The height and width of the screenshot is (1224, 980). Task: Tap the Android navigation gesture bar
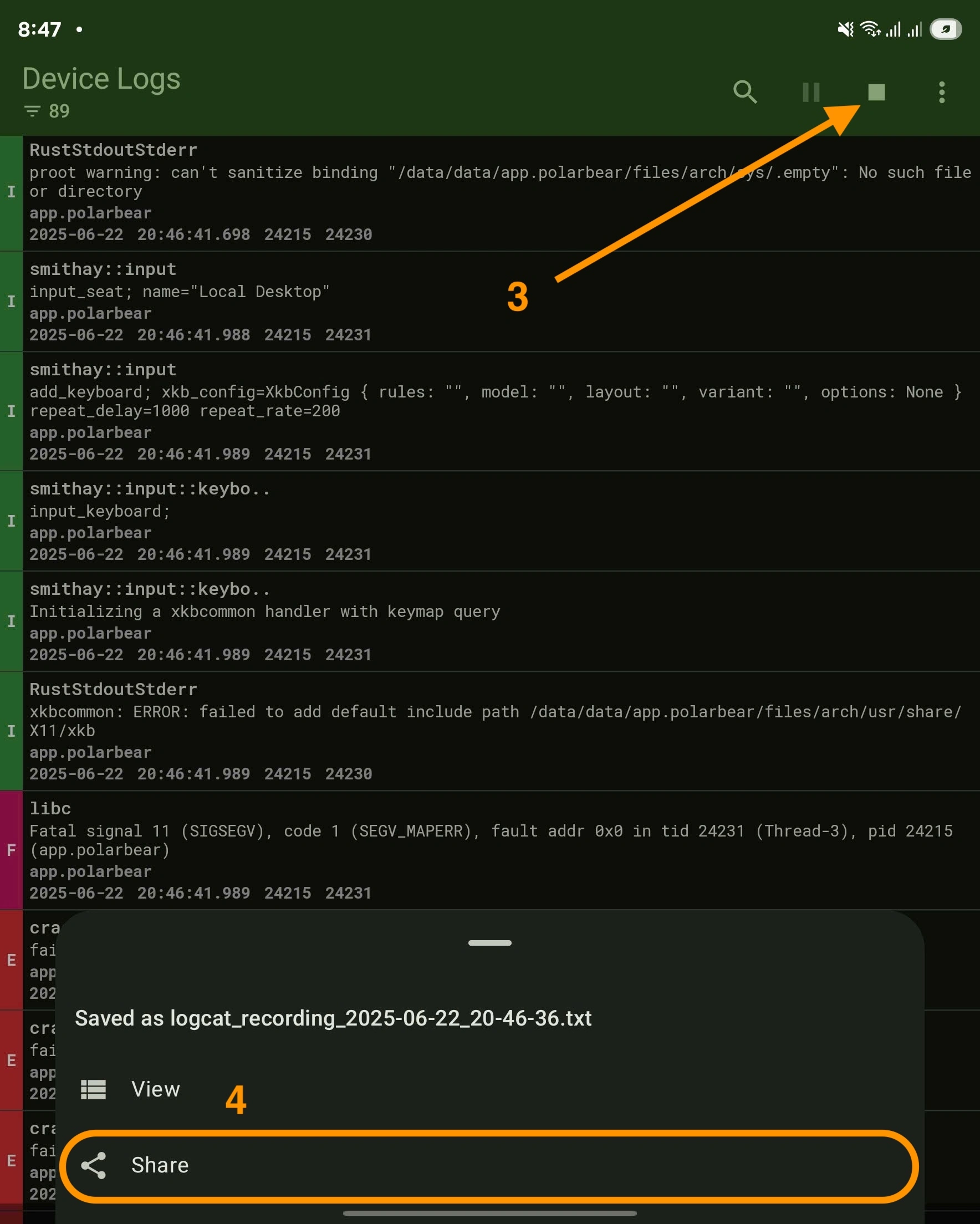point(489,1213)
